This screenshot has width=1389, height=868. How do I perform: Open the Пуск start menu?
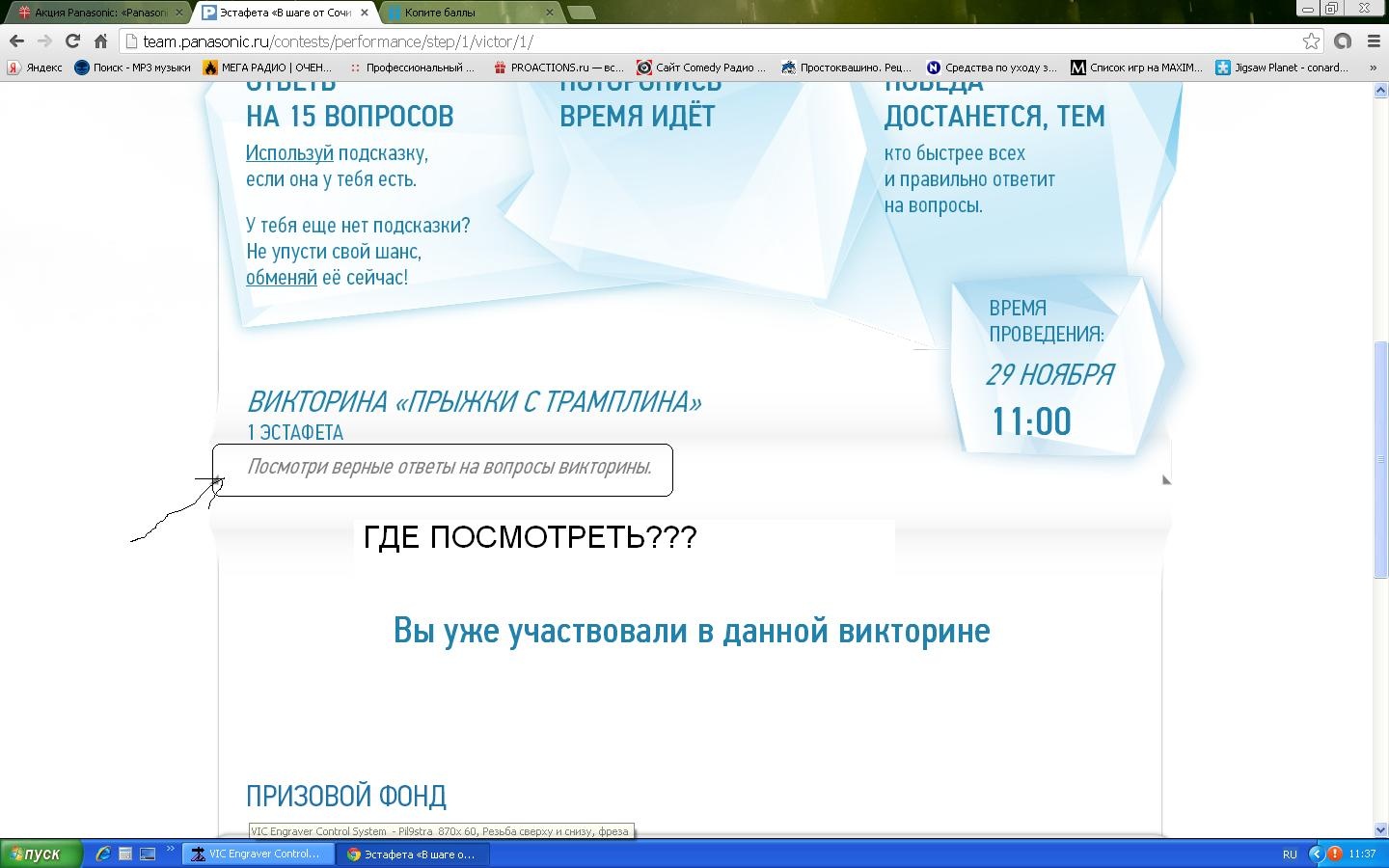pos(41,854)
